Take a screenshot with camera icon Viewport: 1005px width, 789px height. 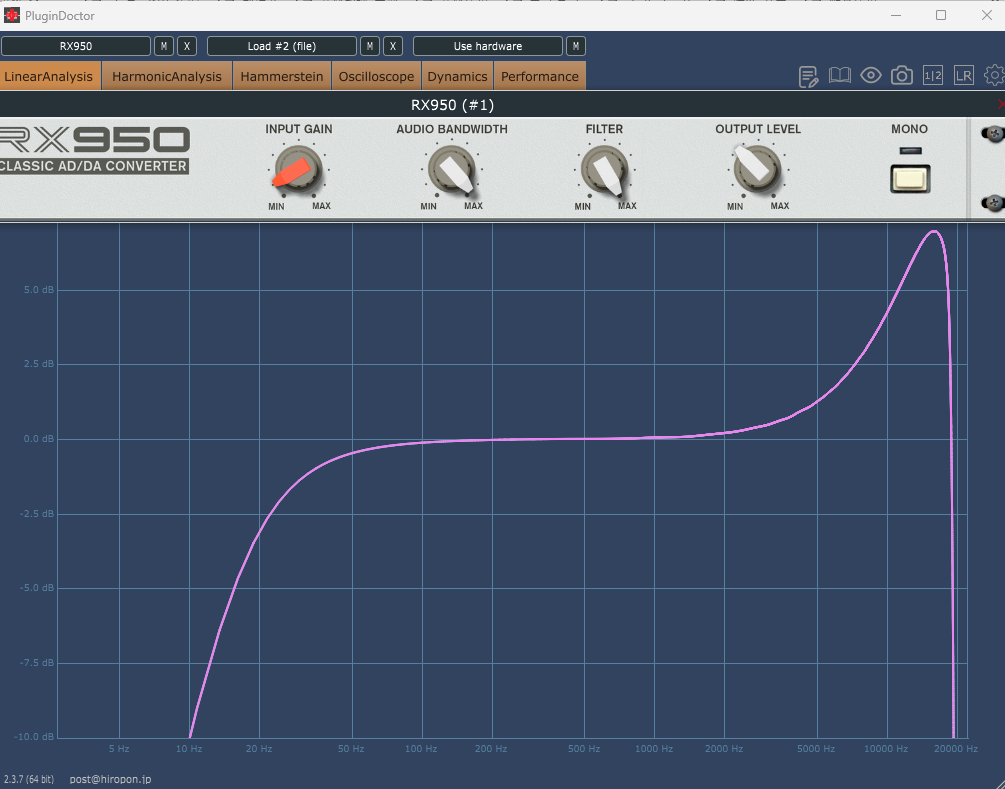click(902, 76)
